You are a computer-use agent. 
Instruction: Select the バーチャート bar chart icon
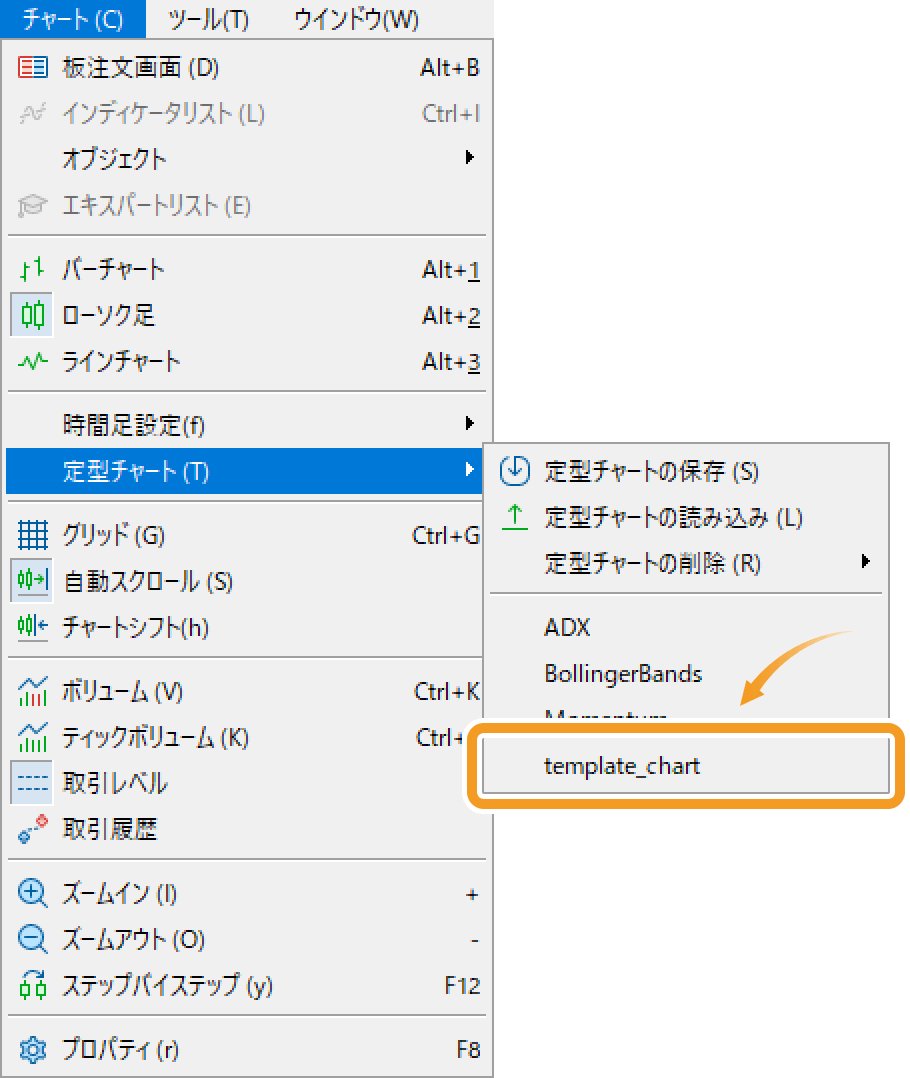click(32, 269)
